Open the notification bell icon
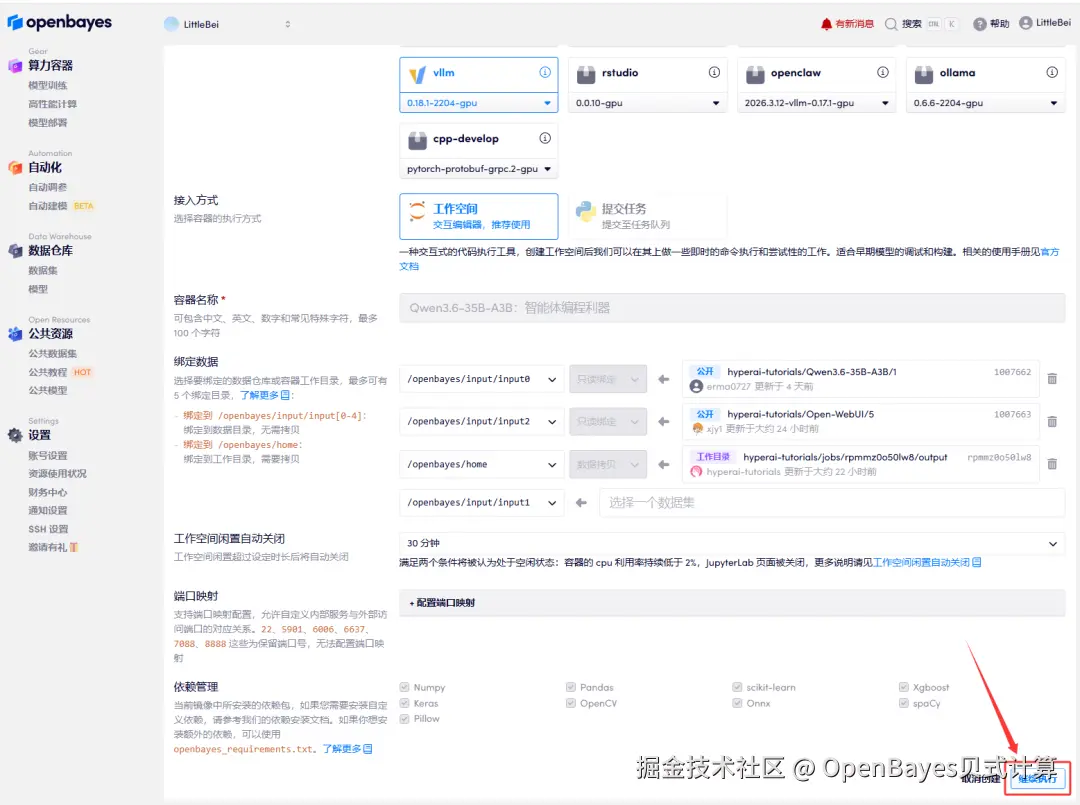 coord(827,24)
